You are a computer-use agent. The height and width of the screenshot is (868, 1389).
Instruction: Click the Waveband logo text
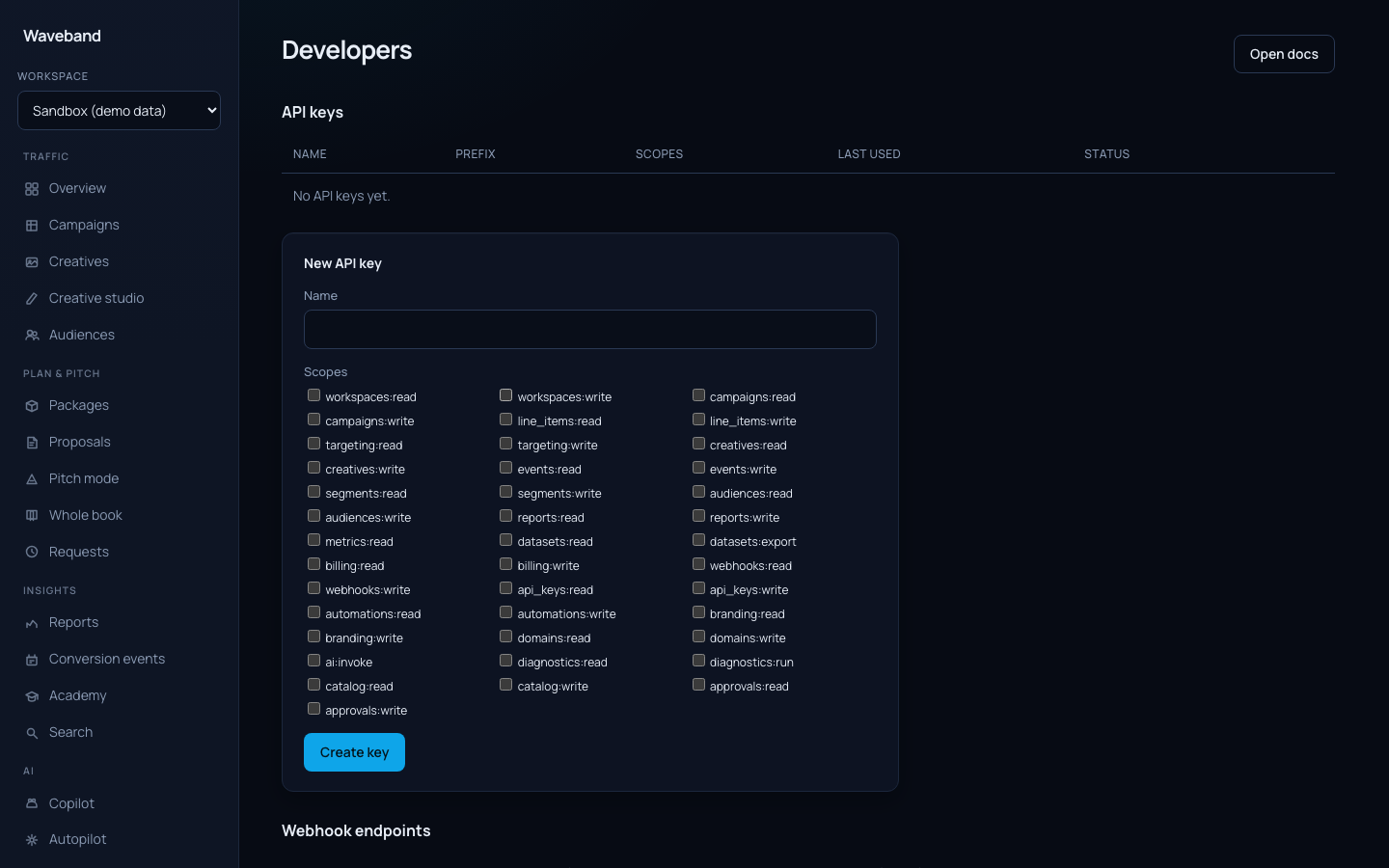coord(62,36)
